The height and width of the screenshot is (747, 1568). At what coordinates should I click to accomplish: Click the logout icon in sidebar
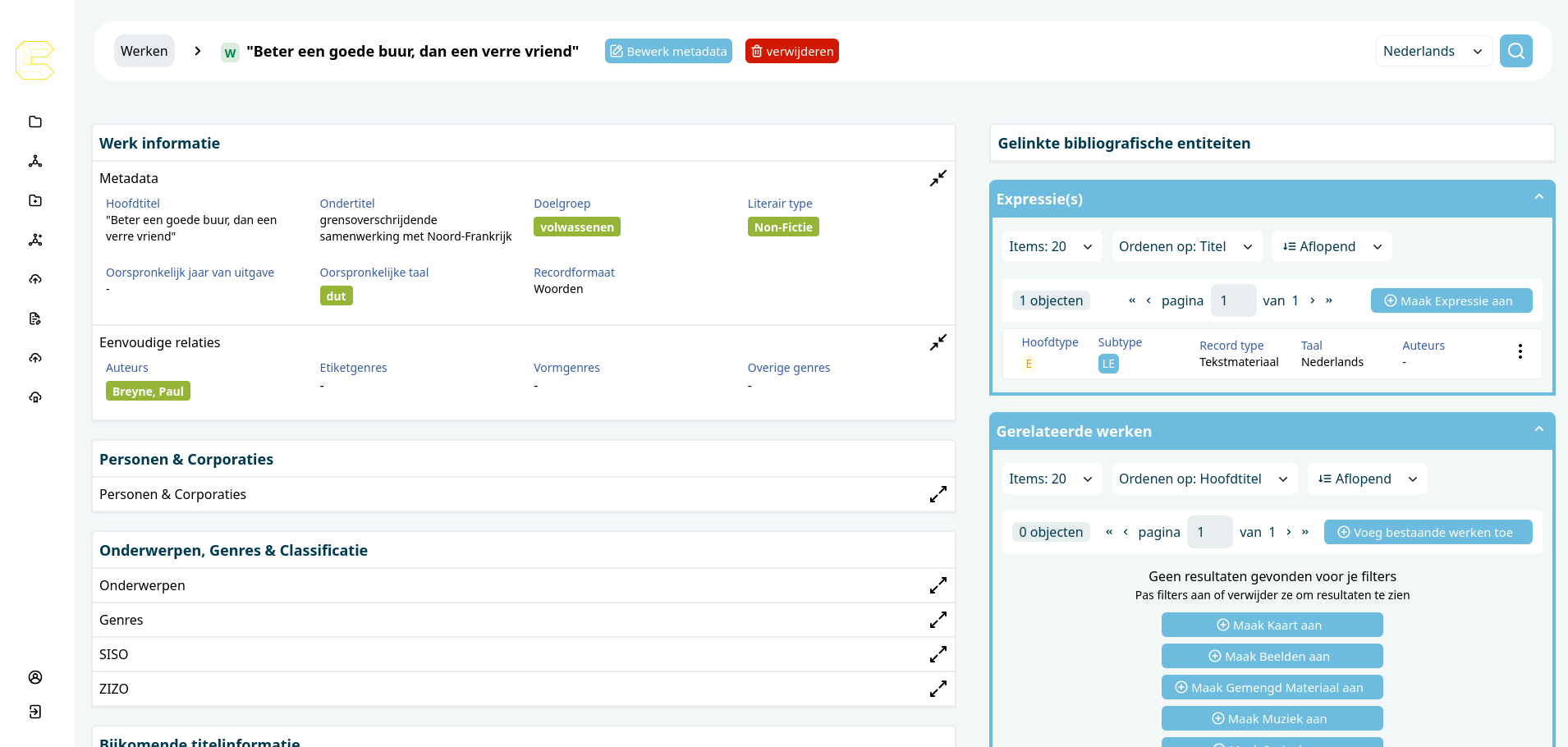coord(35,712)
